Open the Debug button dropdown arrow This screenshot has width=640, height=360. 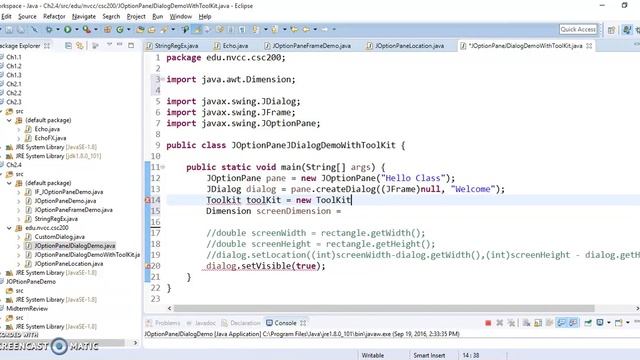pyautogui.click(x=58, y=29)
